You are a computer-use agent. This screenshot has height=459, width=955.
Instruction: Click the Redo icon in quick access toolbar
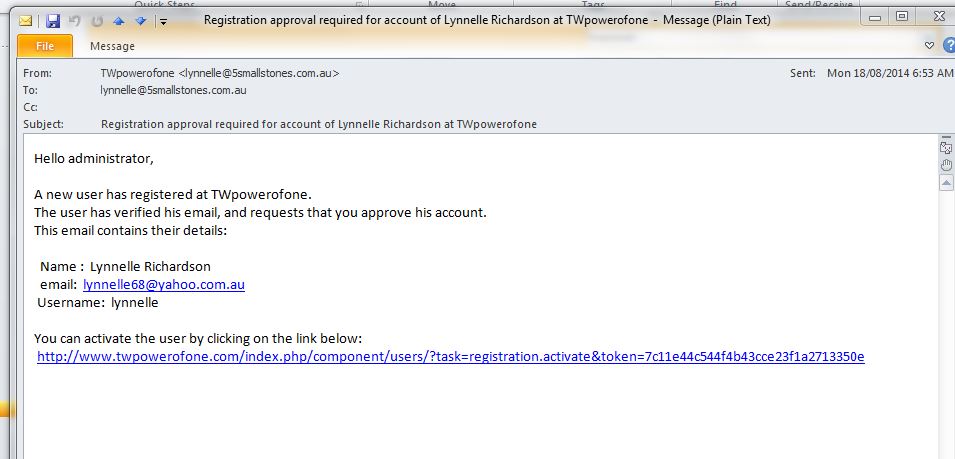pyautogui.click(x=97, y=21)
